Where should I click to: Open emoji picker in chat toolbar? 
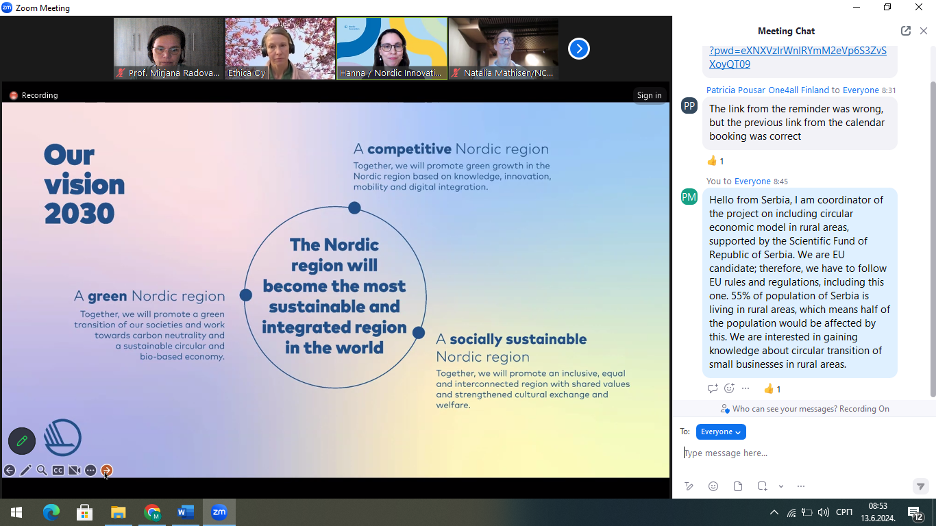click(713, 486)
